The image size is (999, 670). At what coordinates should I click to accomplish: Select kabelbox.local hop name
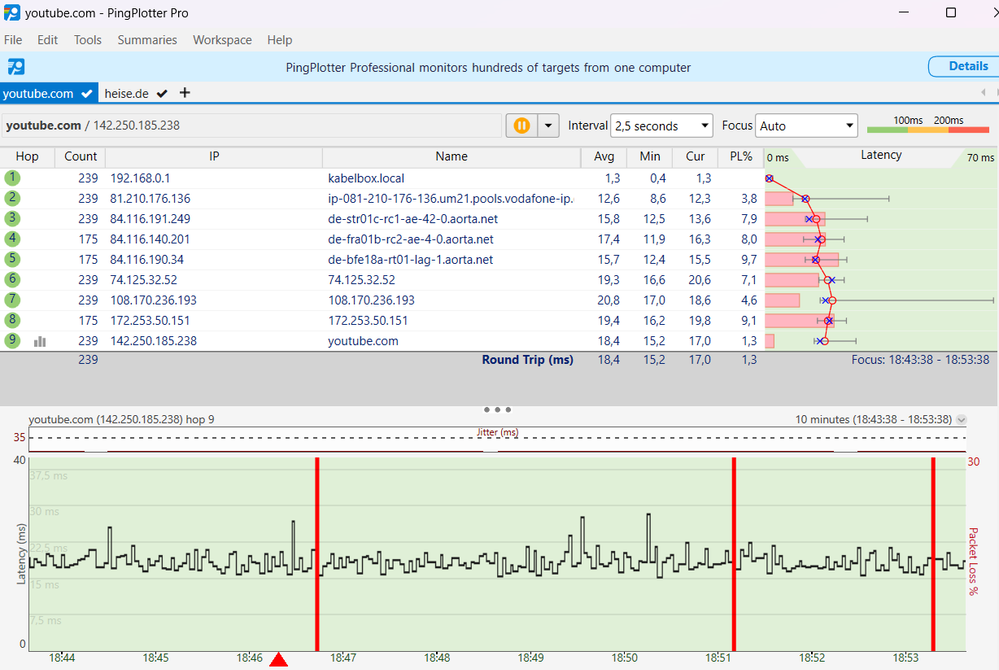point(366,178)
